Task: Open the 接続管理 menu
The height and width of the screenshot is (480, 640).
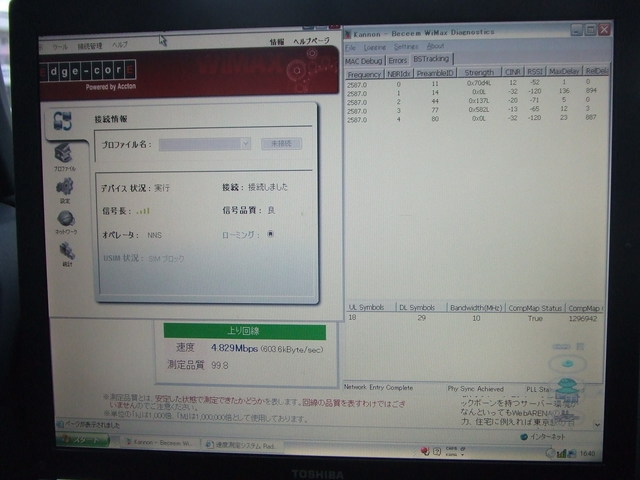Action: (x=90, y=46)
